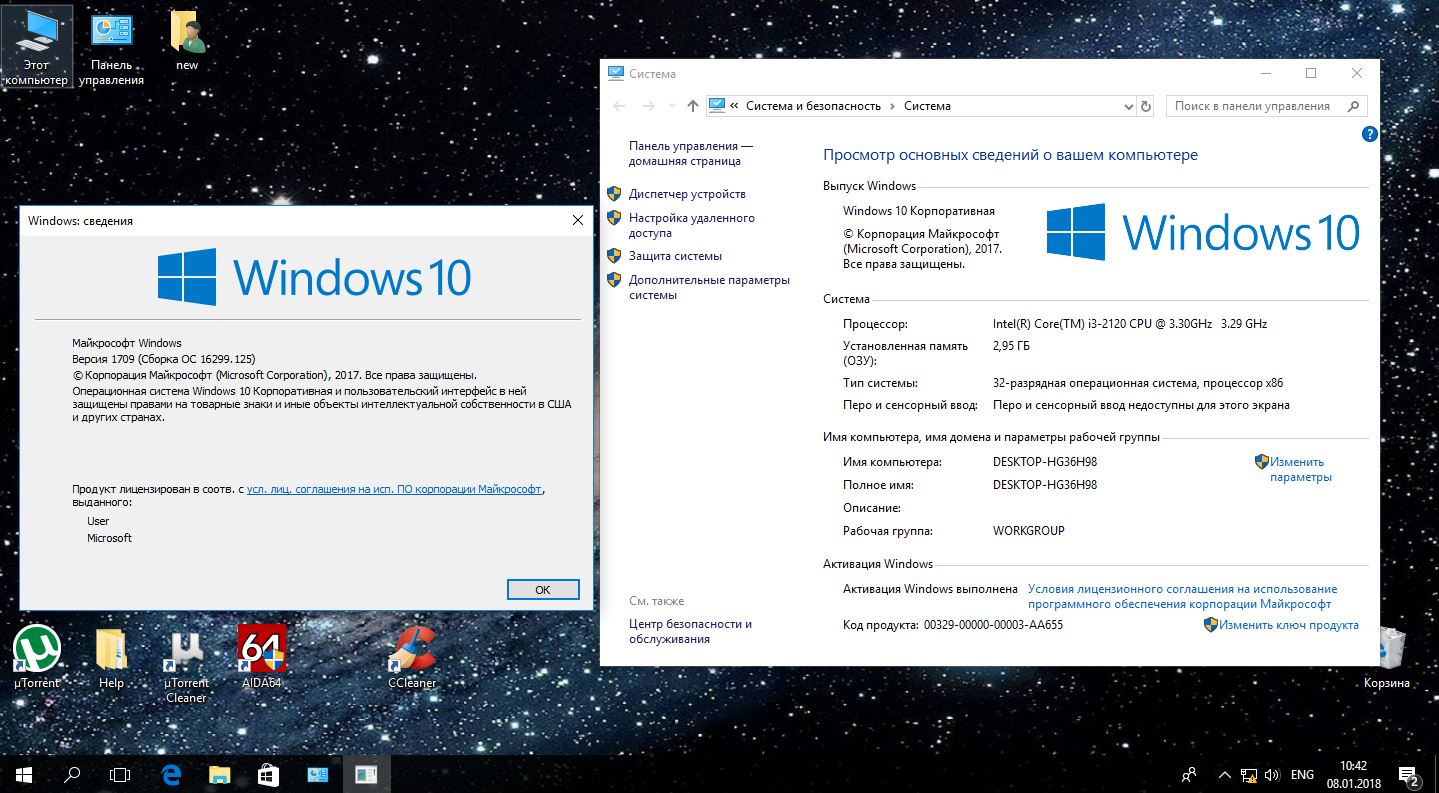Open 'Защита системы' link

[675, 256]
